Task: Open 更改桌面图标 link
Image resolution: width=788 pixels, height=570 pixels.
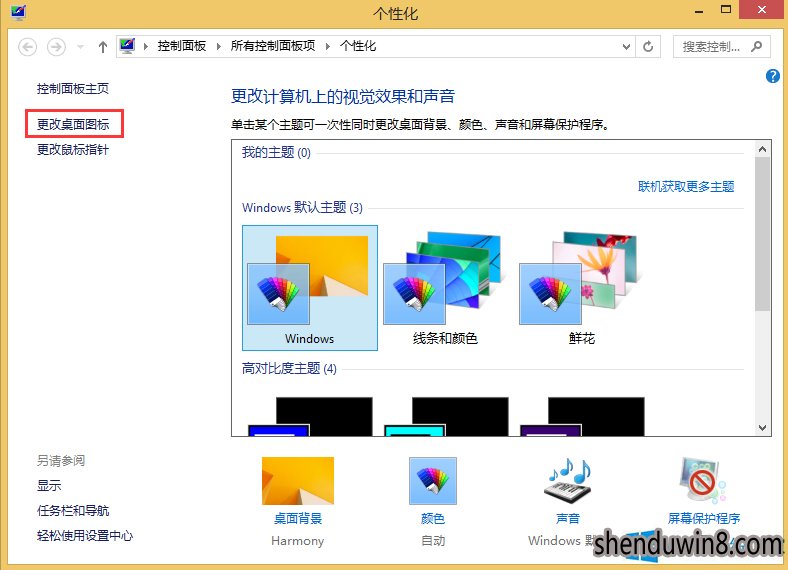Action: 73,124
